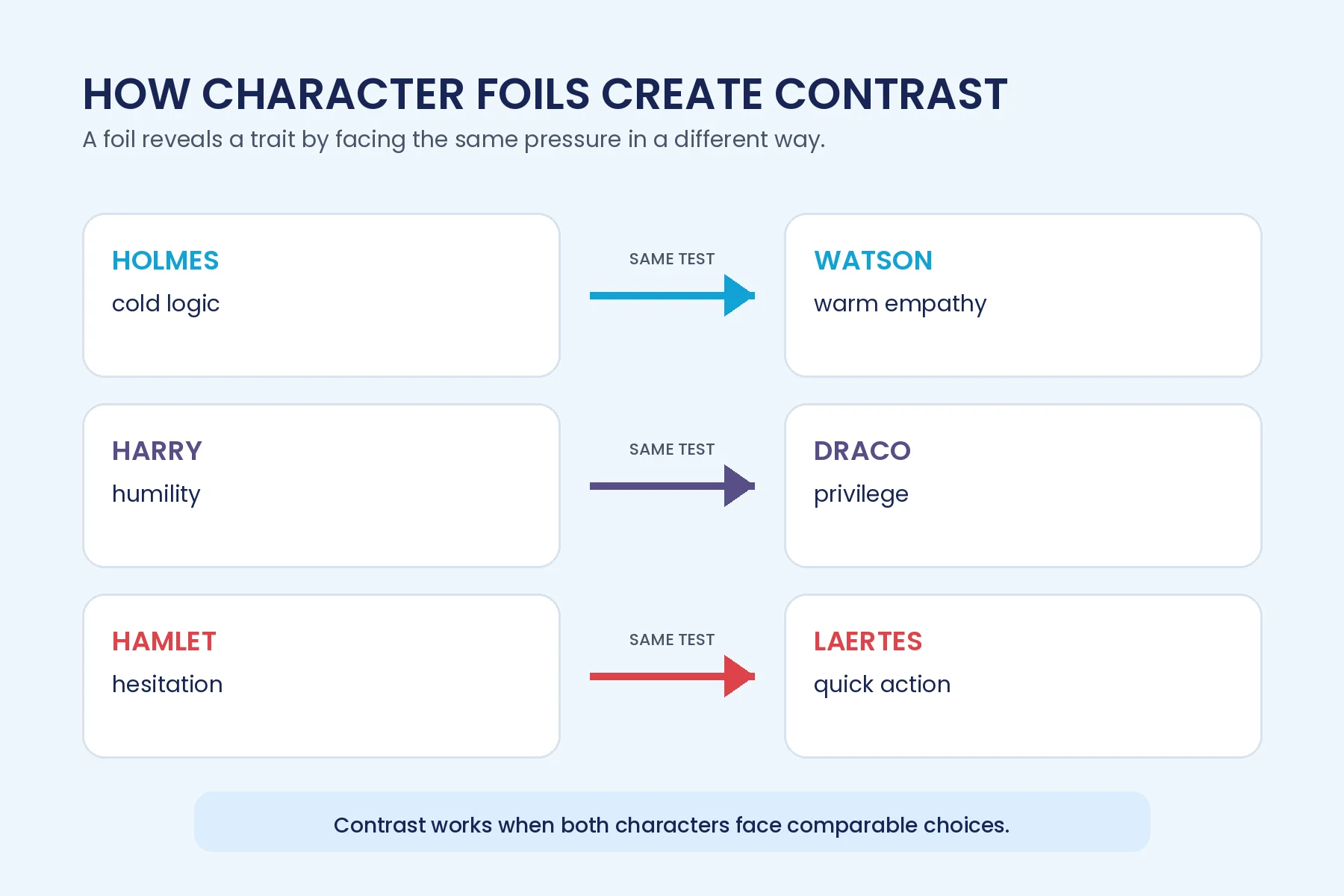Select the LAERTES heading

(868, 641)
